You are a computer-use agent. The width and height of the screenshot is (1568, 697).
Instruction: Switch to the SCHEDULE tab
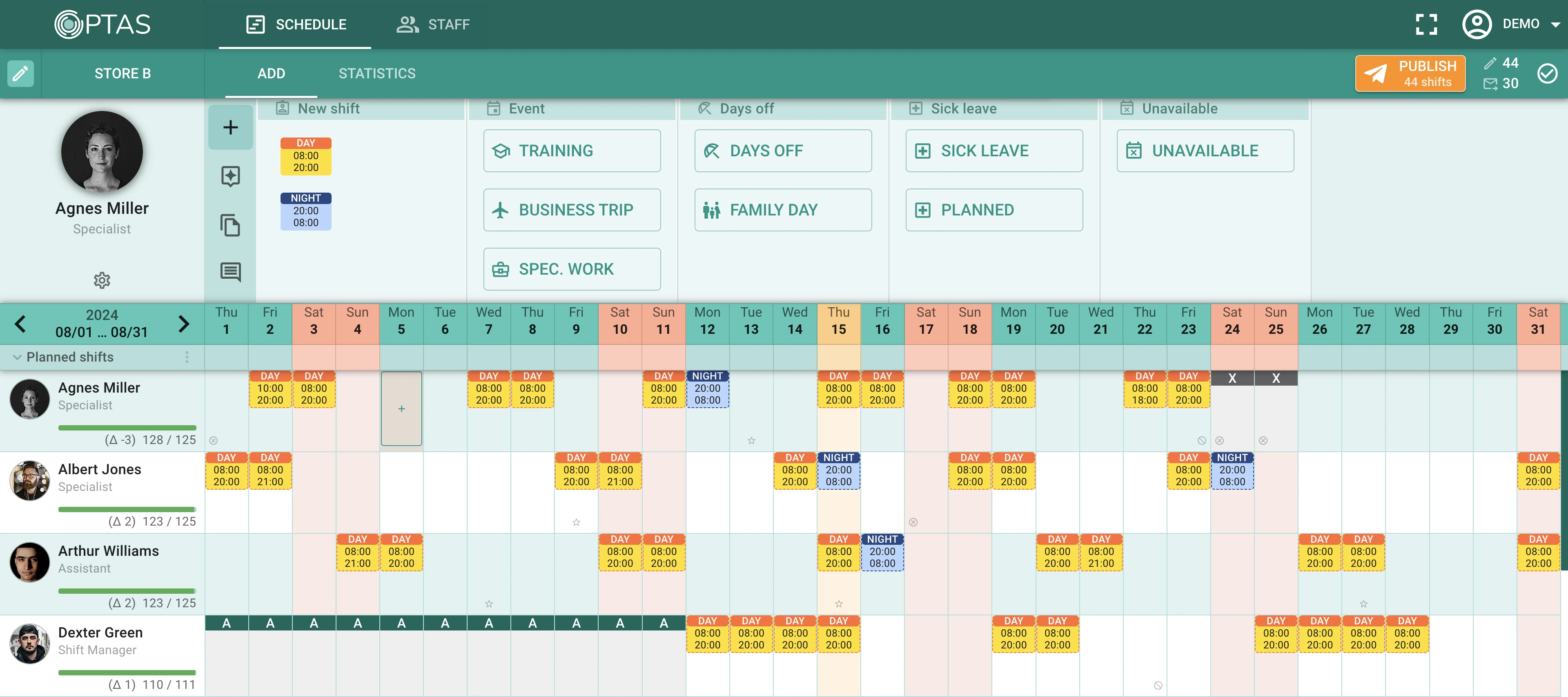point(296,24)
